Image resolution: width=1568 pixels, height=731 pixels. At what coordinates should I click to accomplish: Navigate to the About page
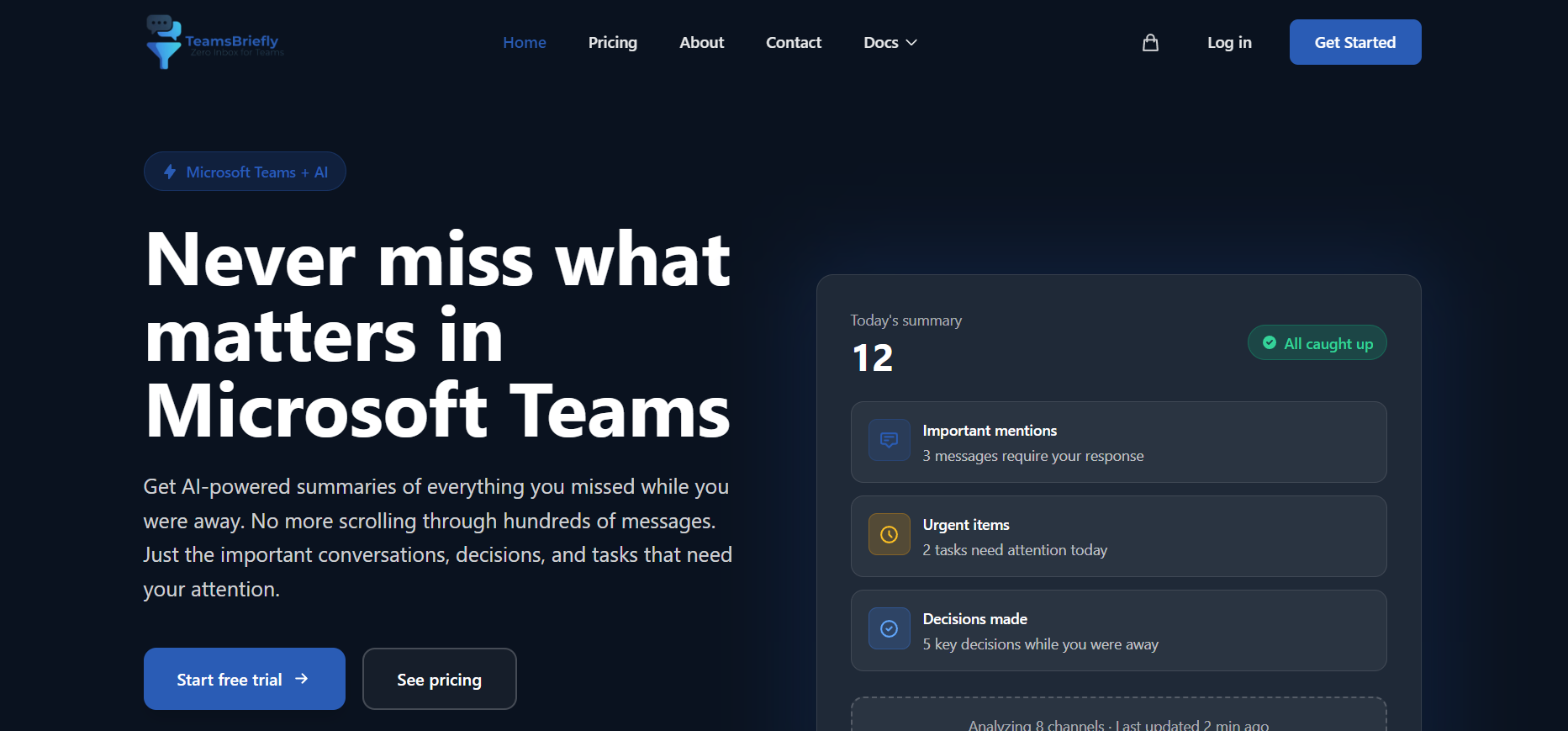702,42
